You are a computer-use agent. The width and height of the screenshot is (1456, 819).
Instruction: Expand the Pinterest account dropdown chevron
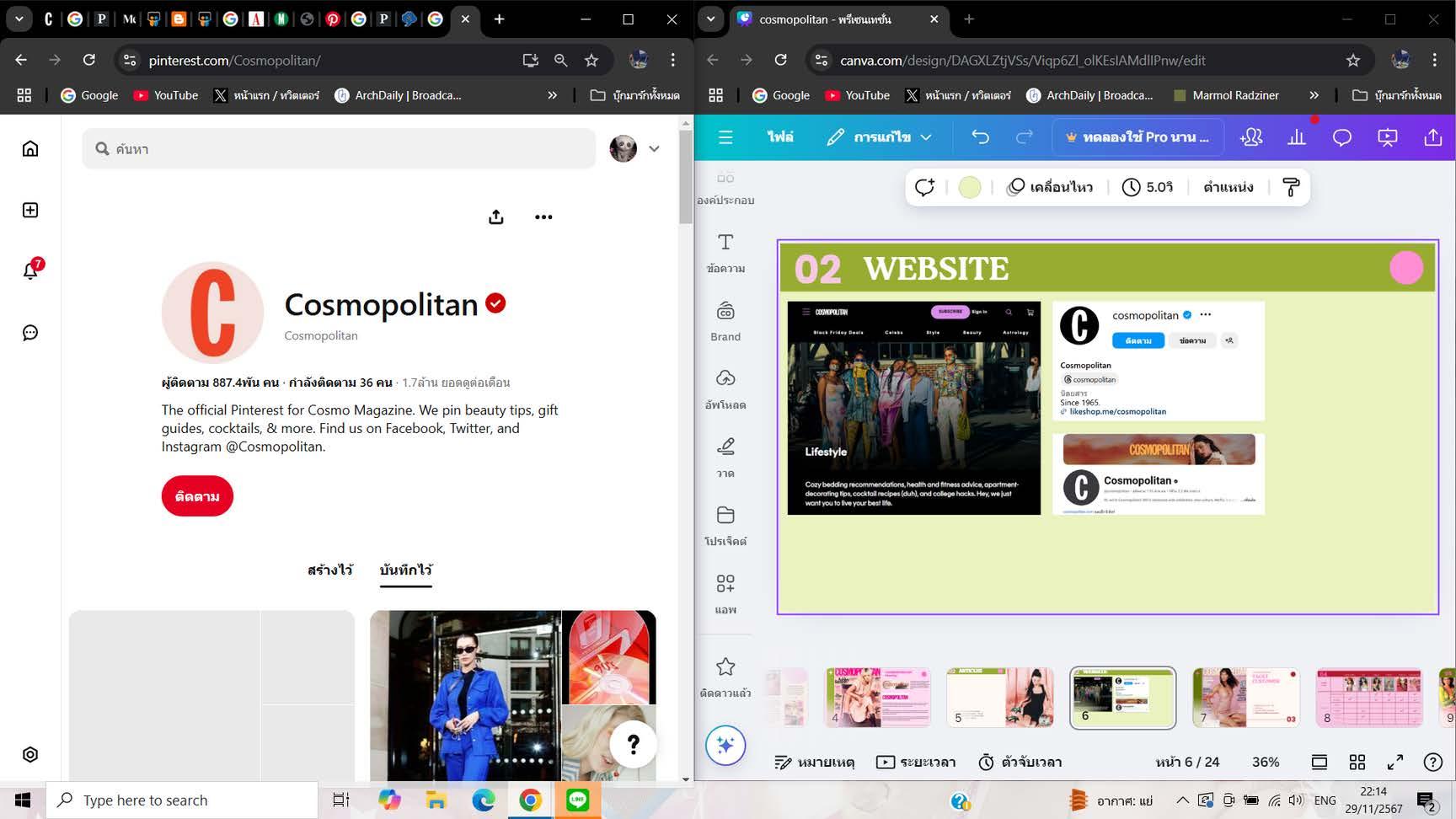coord(654,149)
